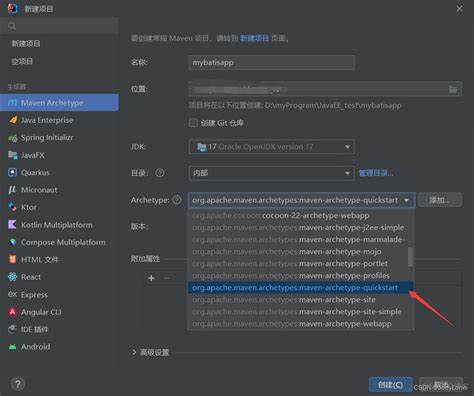The height and width of the screenshot is (396, 474).
Task: Select the Ktor generator icon
Action: [12, 207]
